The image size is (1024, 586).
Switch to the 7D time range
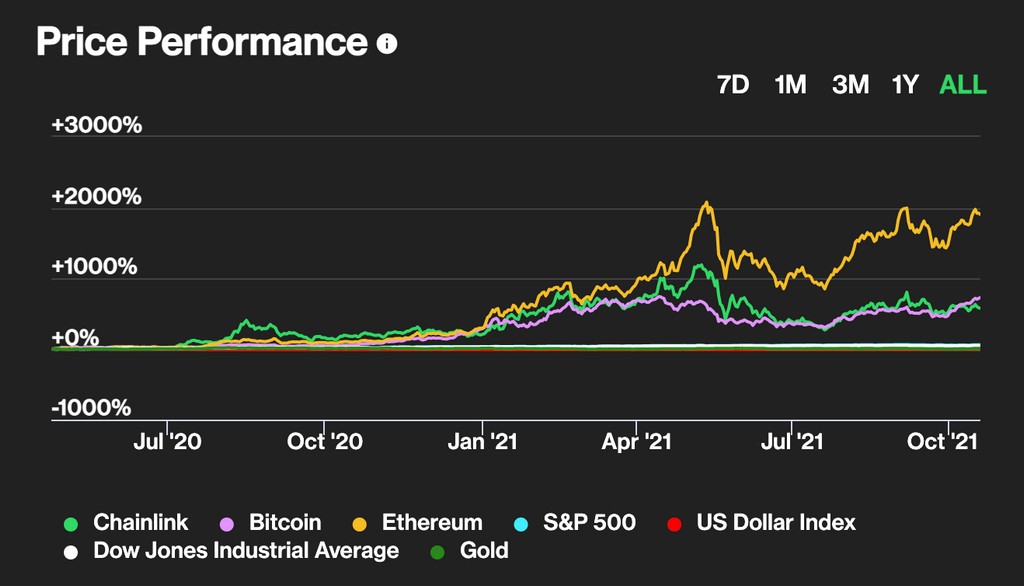click(733, 85)
